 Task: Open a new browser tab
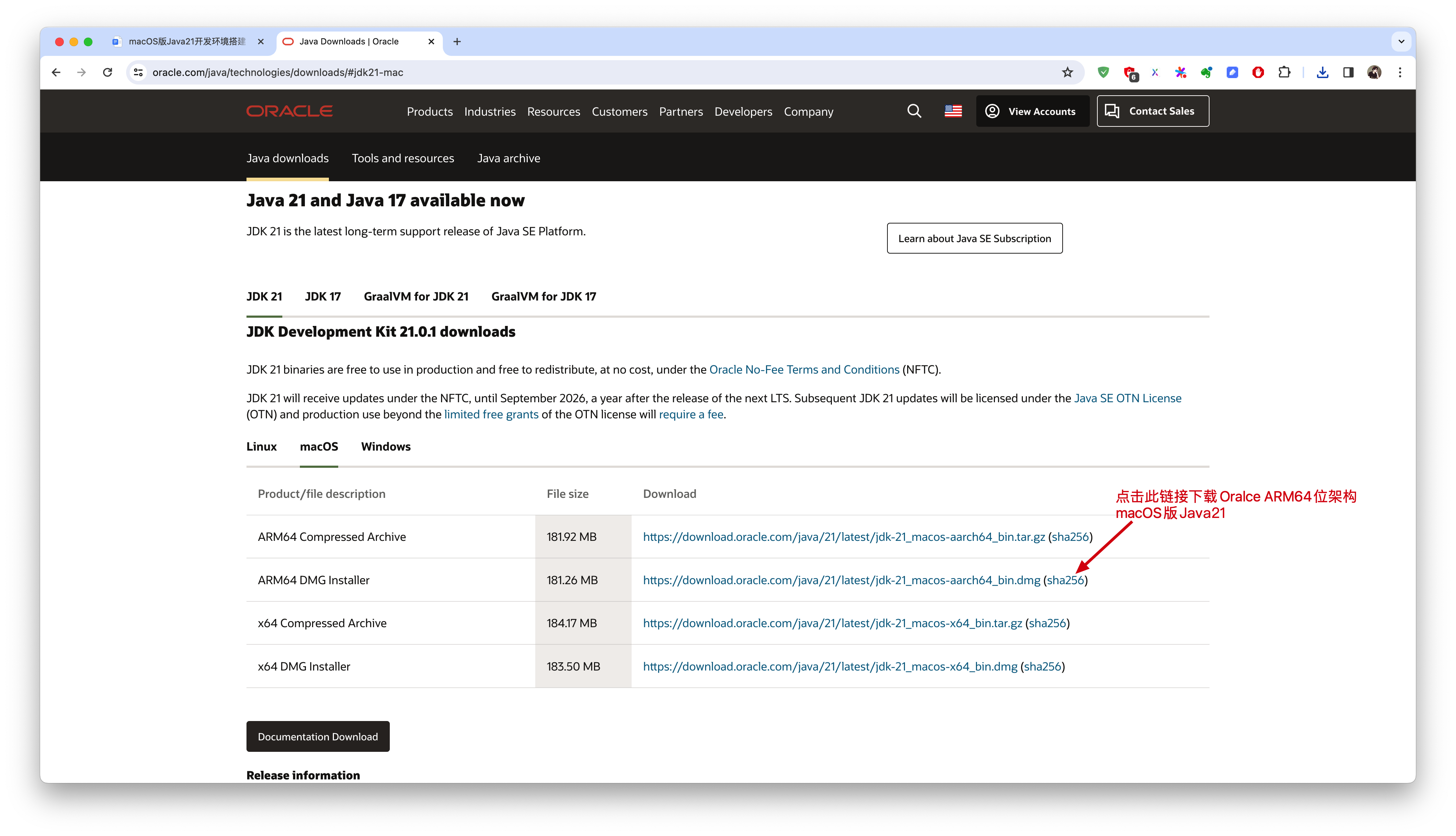457,41
